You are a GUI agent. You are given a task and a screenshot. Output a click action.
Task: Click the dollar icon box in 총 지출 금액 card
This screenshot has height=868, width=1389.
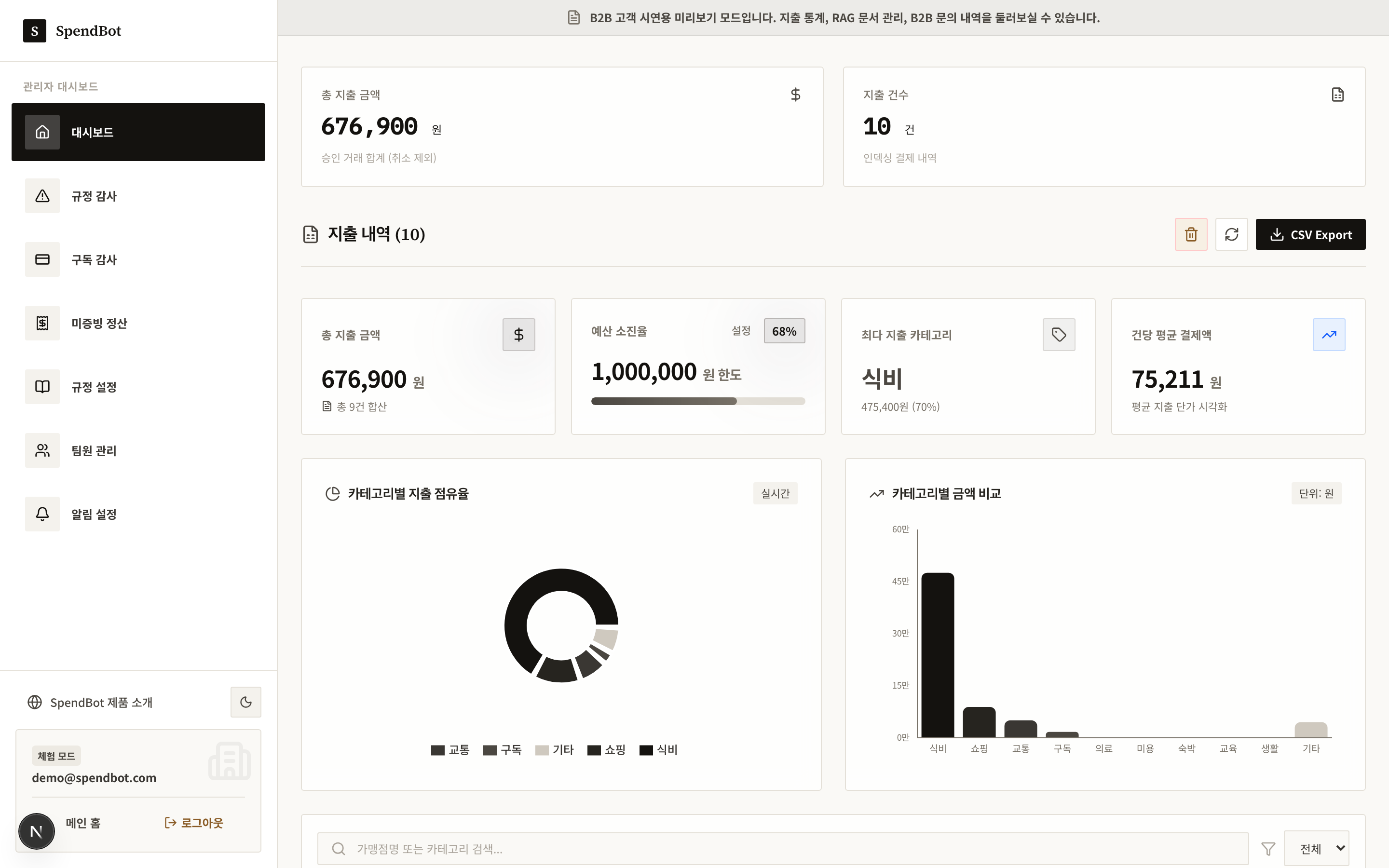(519, 335)
